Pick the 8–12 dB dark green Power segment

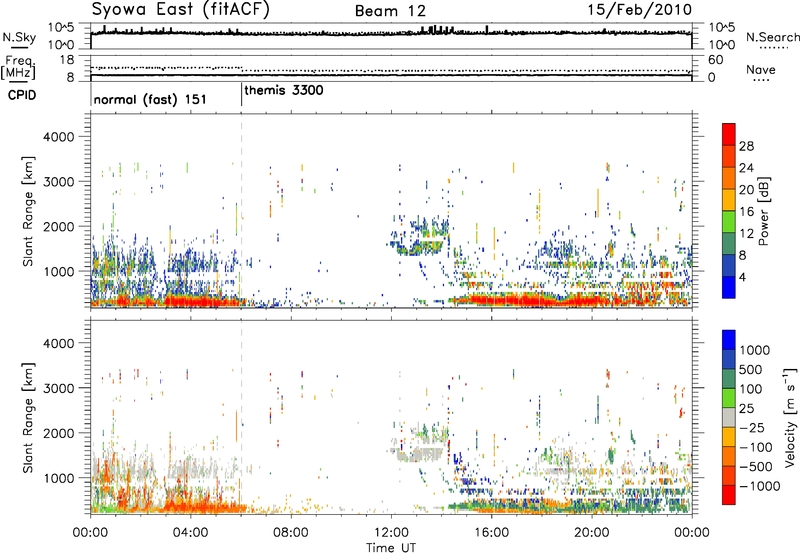coord(729,244)
